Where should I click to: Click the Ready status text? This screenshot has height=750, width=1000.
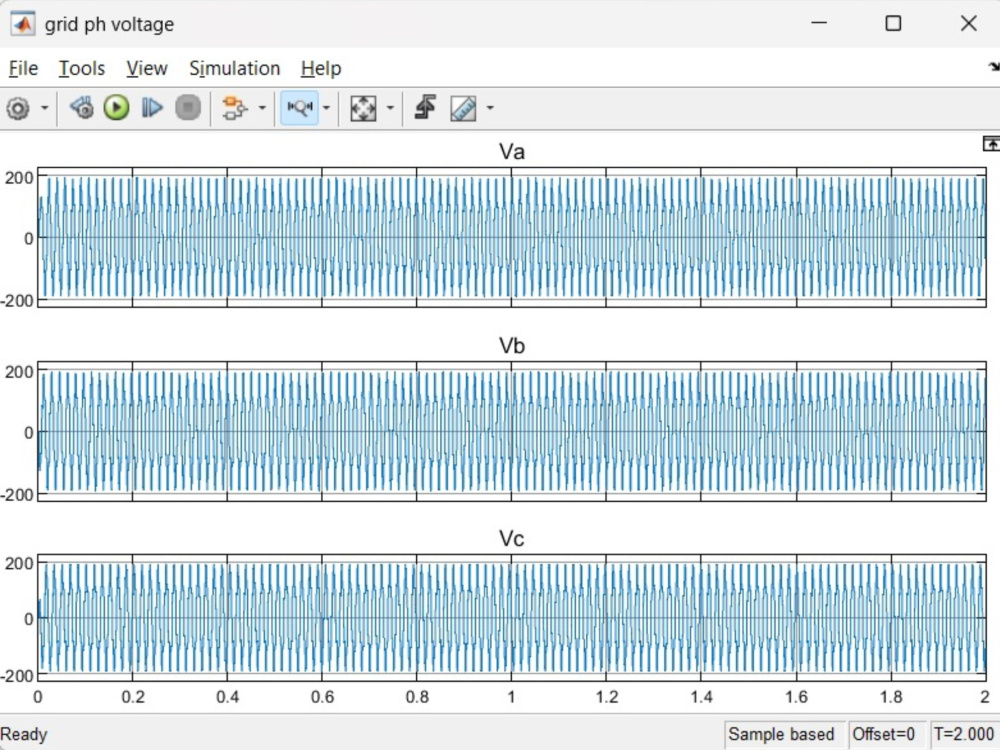point(24,734)
